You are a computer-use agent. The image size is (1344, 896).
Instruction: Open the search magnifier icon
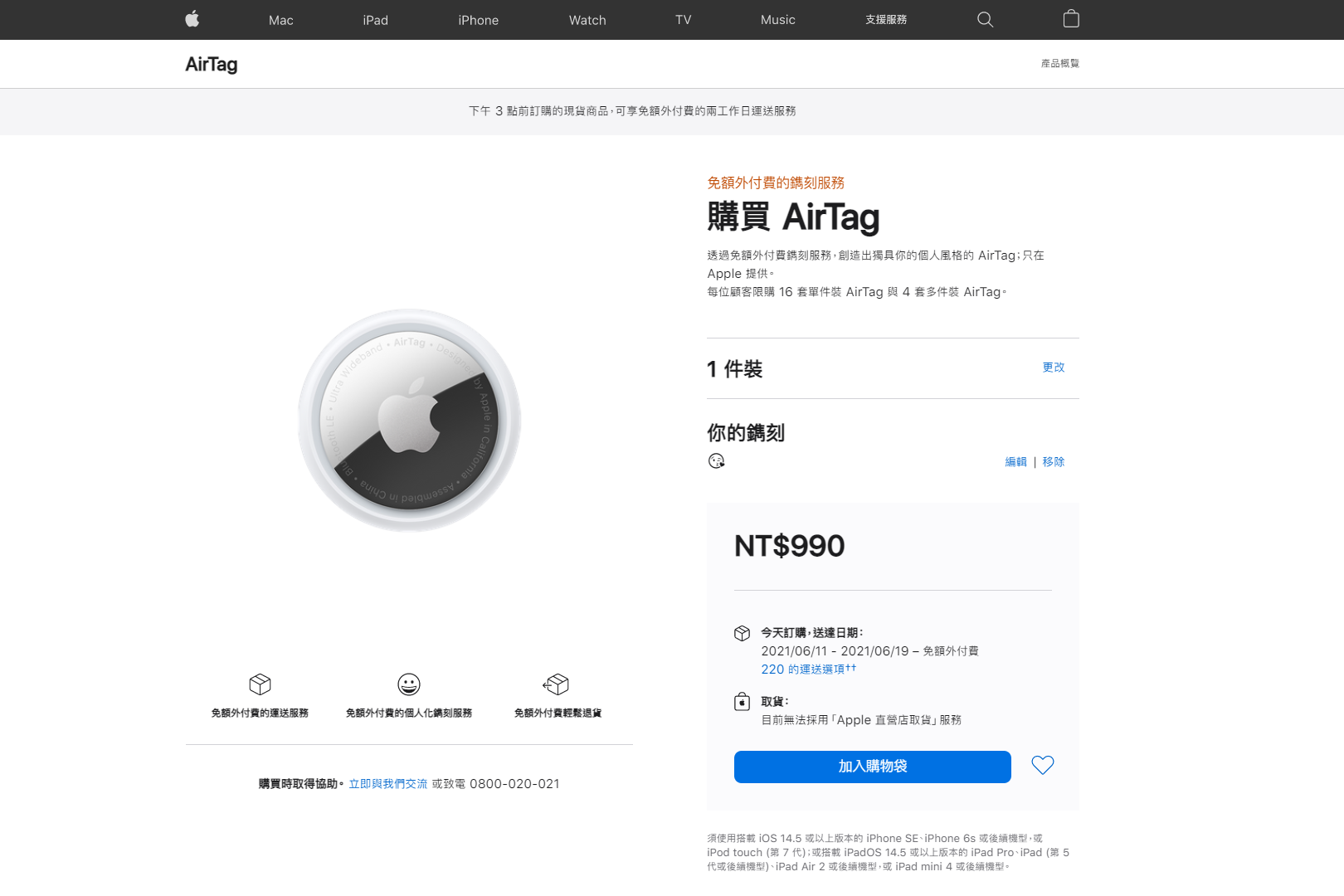[x=985, y=19]
